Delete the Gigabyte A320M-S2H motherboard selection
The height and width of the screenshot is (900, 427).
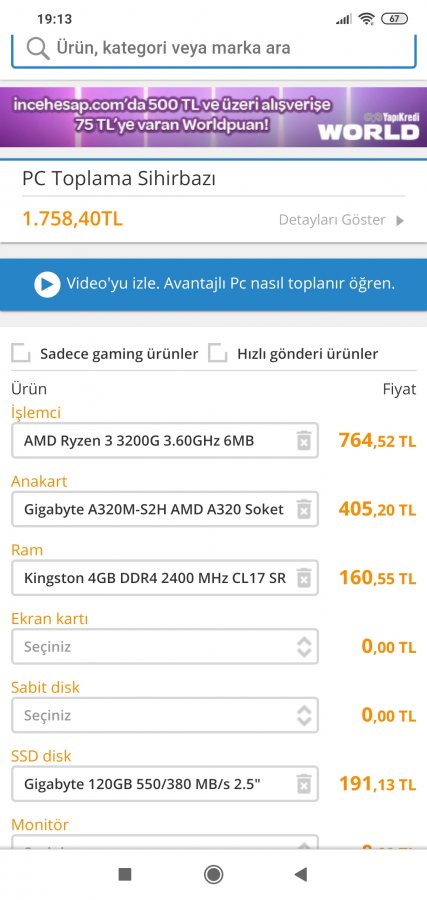click(x=304, y=509)
